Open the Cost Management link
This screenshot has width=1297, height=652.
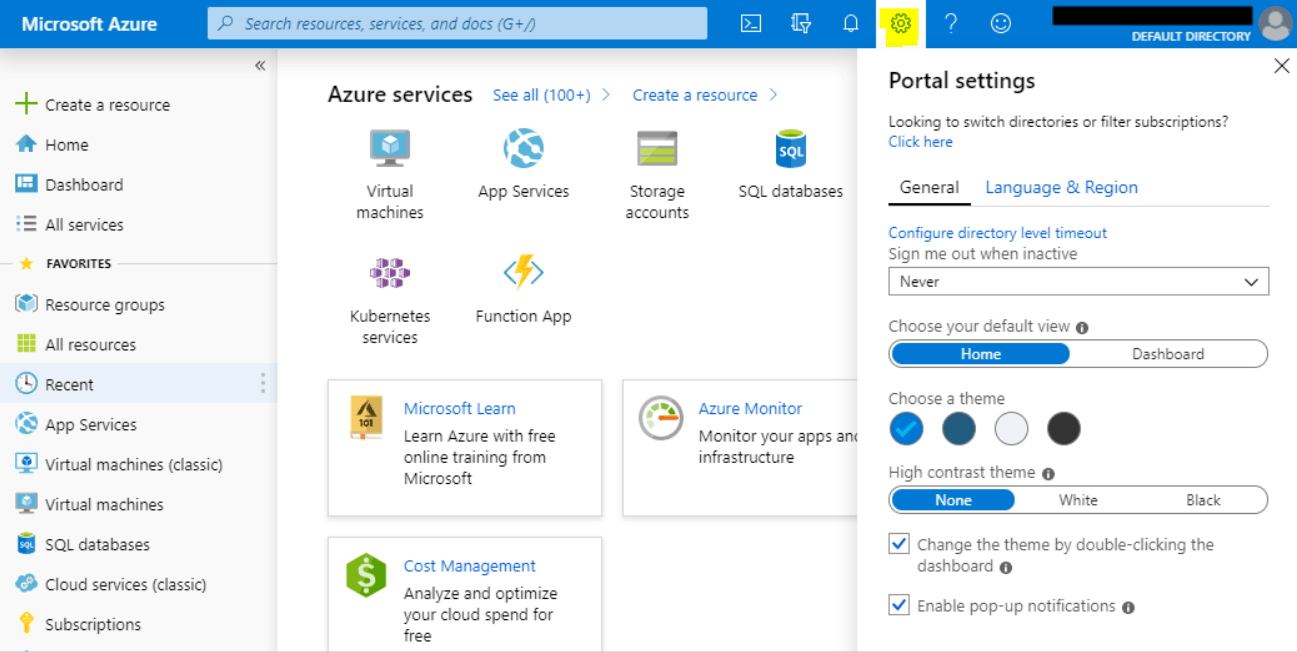point(469,566)
